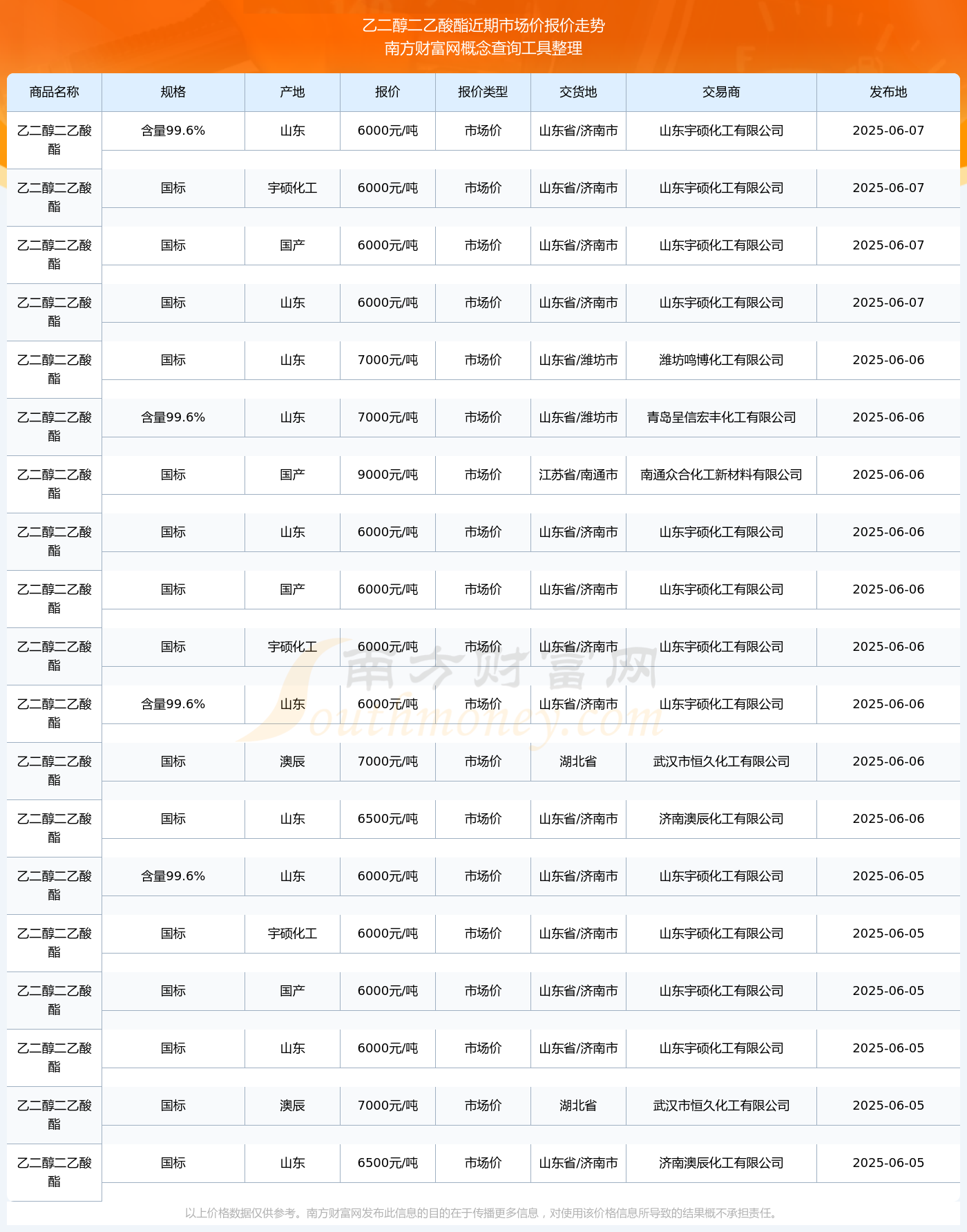Click 7000元/吨 in the 潍坊鸣博化工 row

point(387,360)
